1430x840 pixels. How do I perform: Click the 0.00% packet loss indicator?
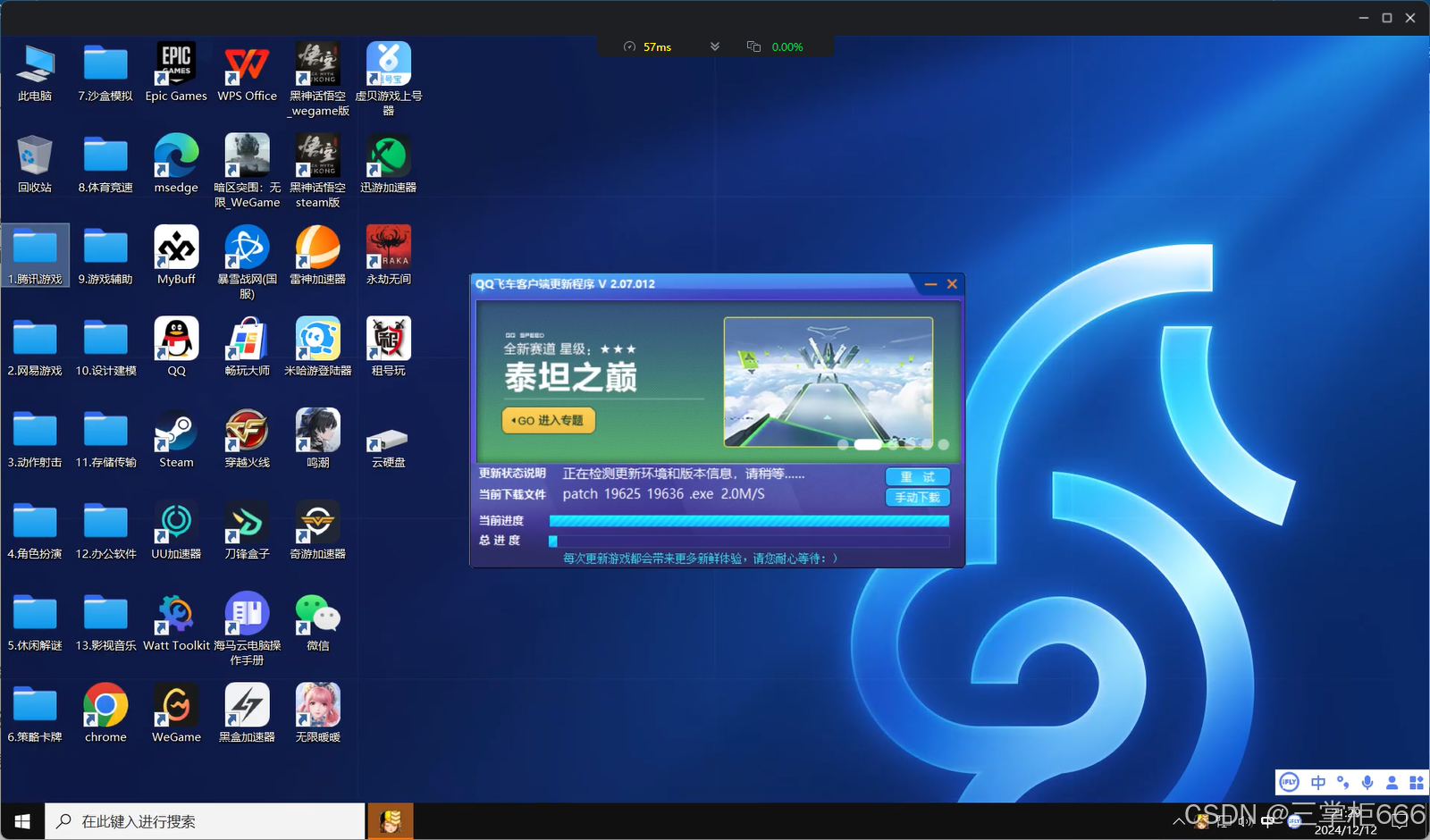(776, 46)
